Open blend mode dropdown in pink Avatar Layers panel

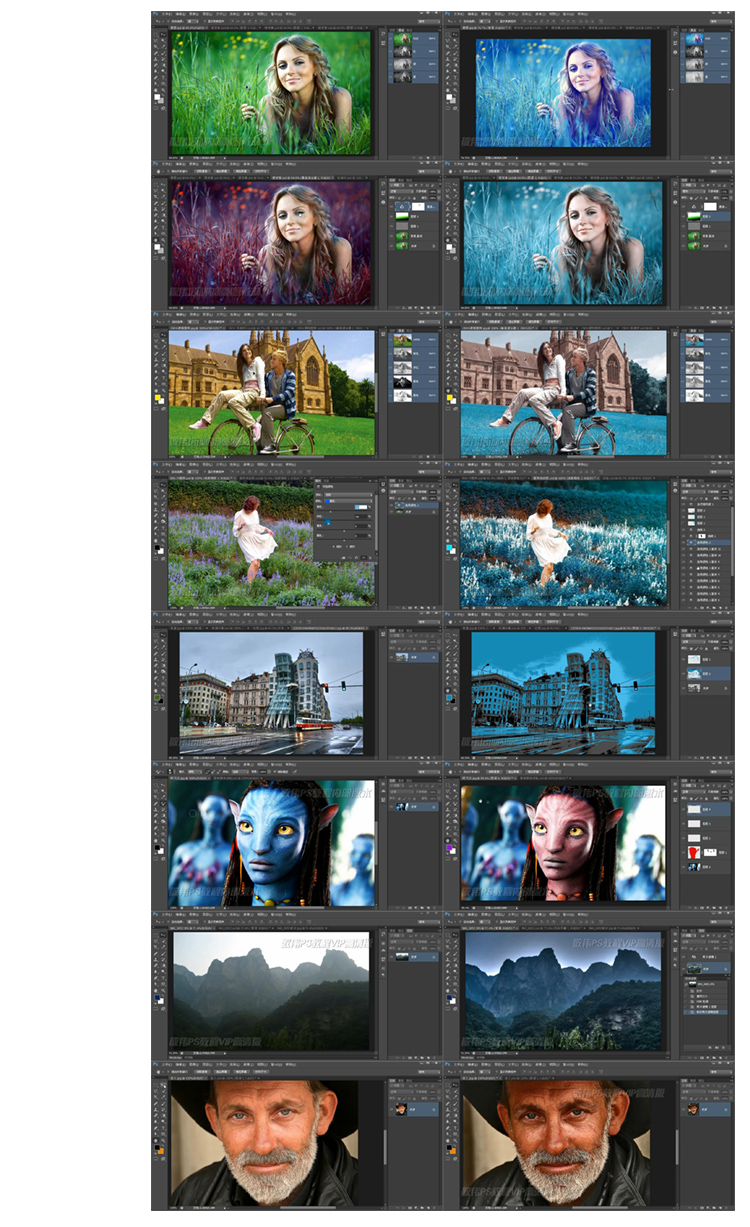pos(692,792)
